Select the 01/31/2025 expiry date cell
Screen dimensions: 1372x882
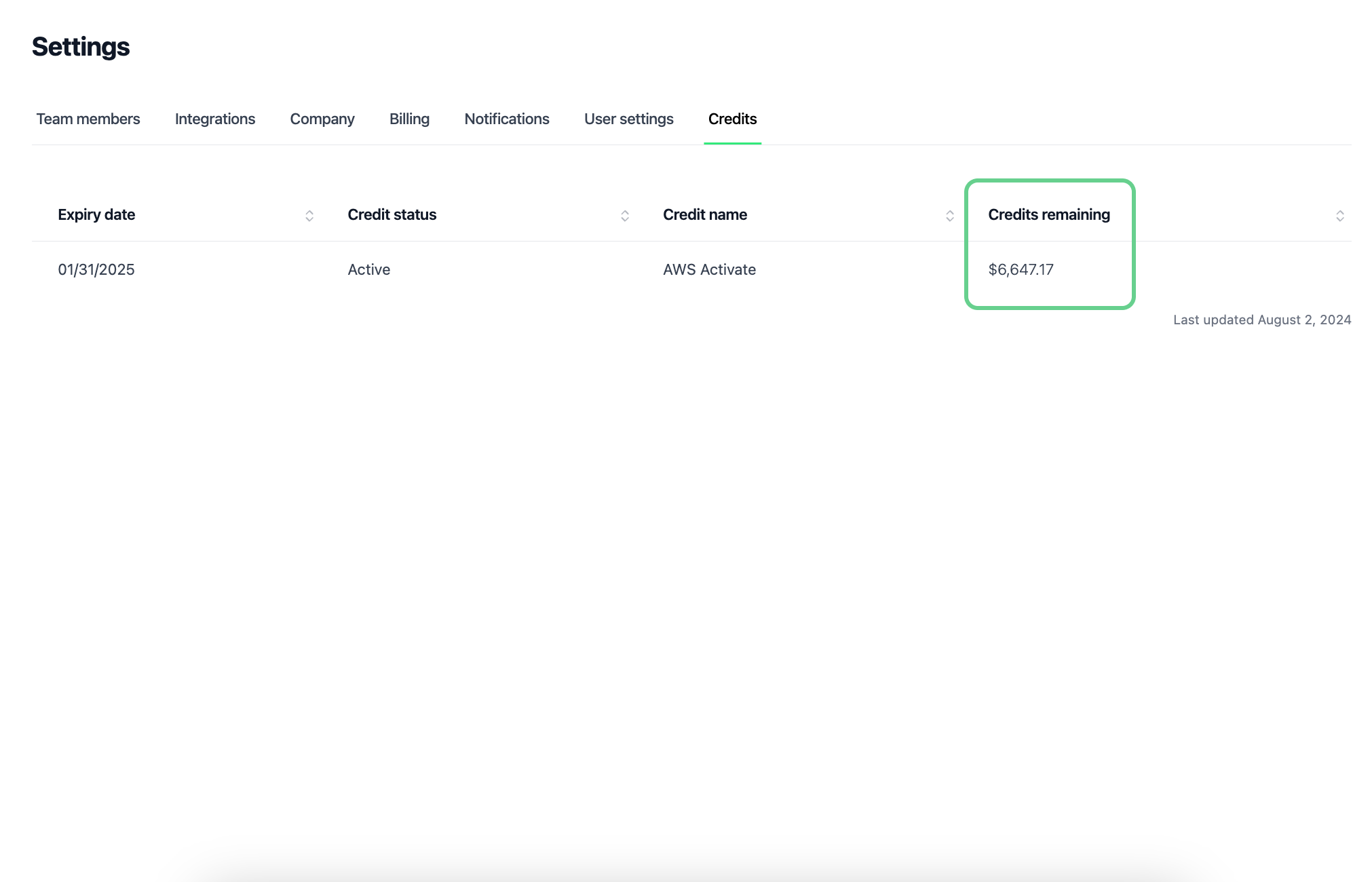[x=96, y=269]
